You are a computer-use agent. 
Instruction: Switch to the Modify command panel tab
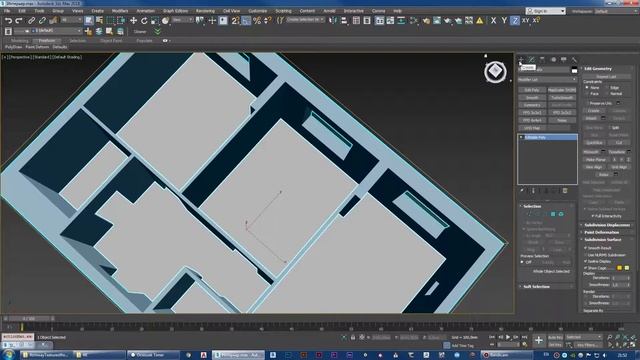(x=532, y=60)
